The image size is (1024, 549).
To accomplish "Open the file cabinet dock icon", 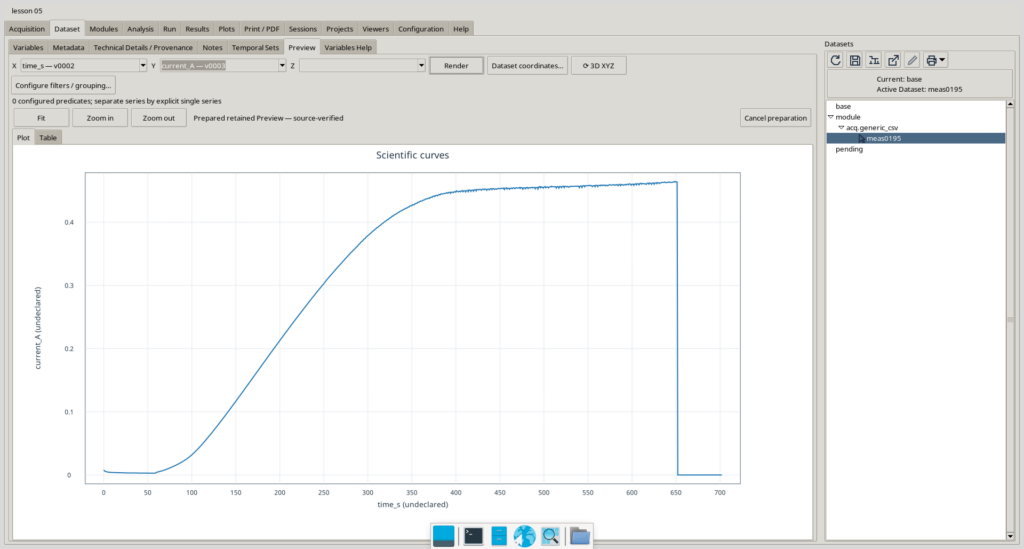I will [x=499, y=536].
